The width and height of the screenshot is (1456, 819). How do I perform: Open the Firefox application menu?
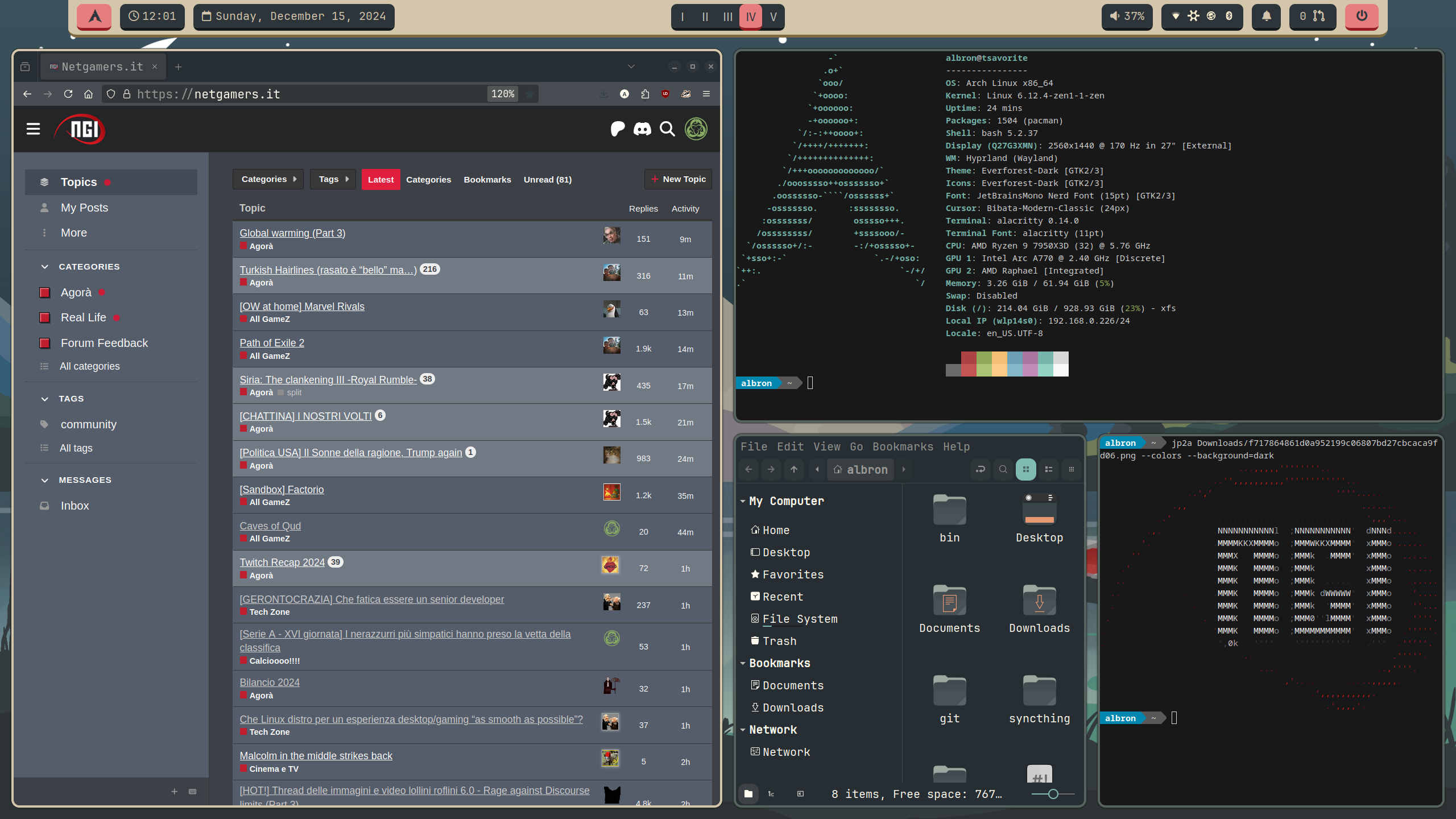(x=706, y=94)
